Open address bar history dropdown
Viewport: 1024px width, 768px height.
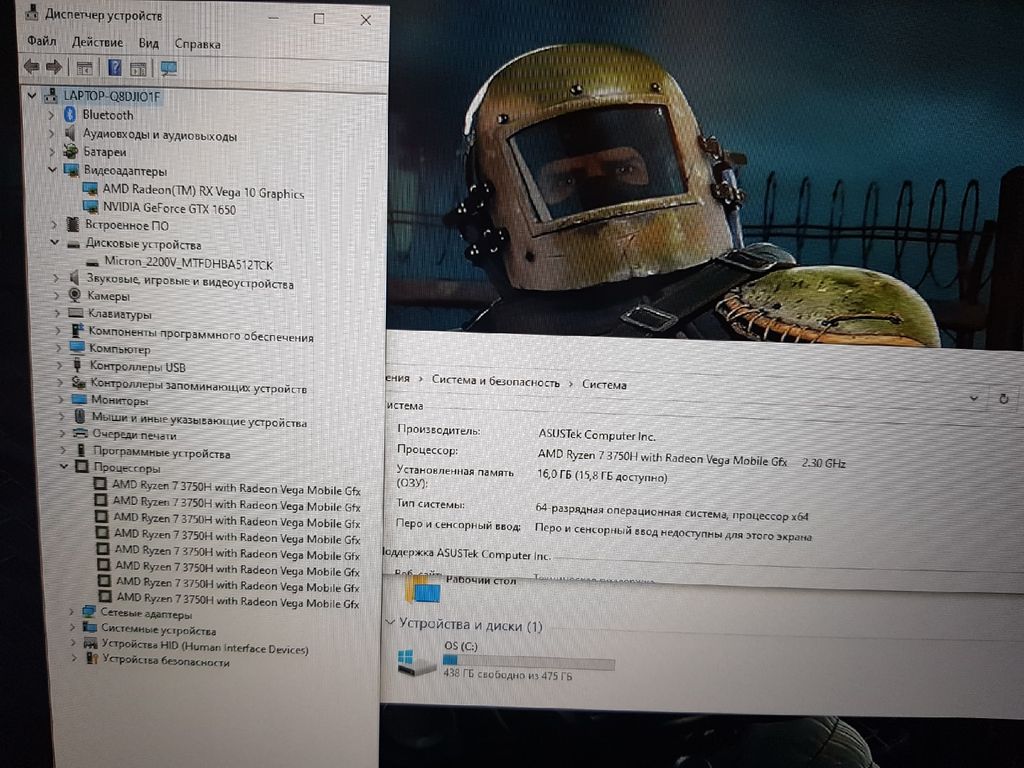[x=975, y=398]
